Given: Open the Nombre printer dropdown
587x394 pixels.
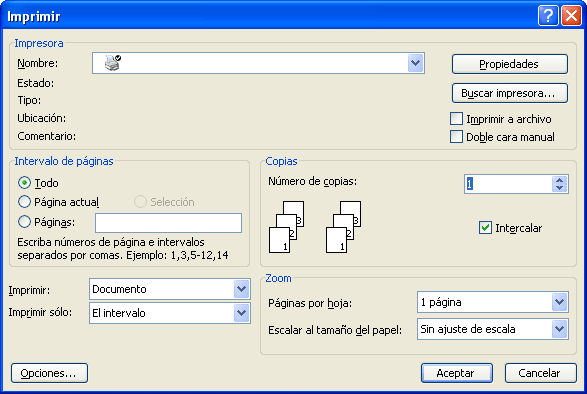Looking at the screenshot, I should 416,63.
